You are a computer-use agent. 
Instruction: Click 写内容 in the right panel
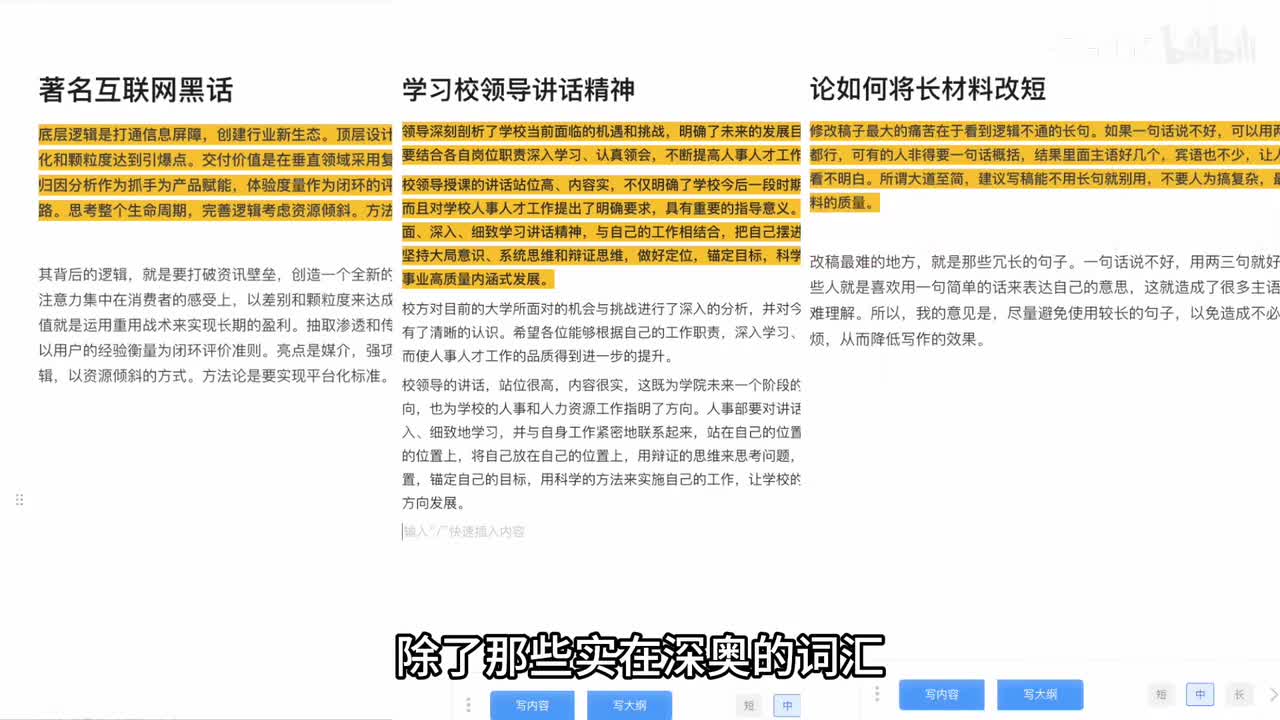click(x=941, y=694)
